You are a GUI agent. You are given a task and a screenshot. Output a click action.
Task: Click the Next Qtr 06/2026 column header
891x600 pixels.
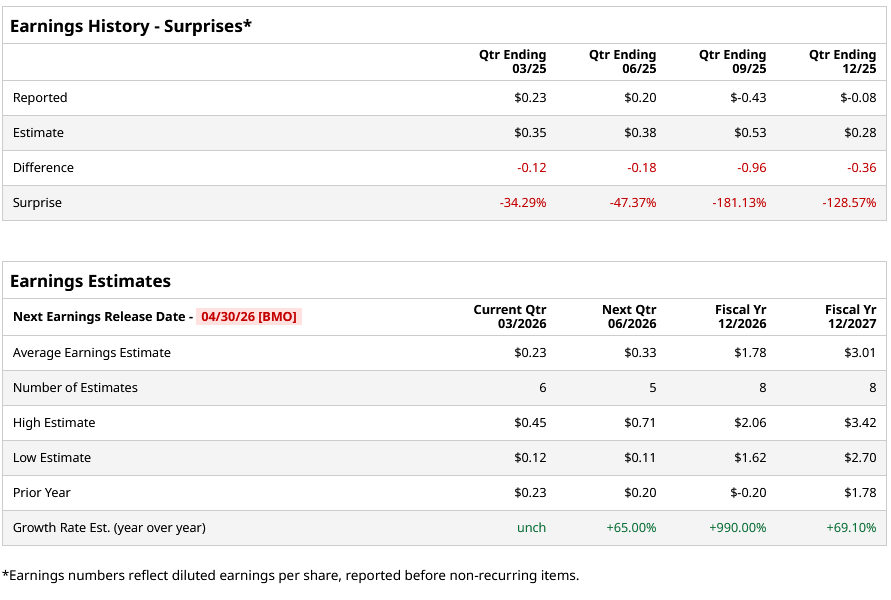pyautogui.click(x=629, y=317)
